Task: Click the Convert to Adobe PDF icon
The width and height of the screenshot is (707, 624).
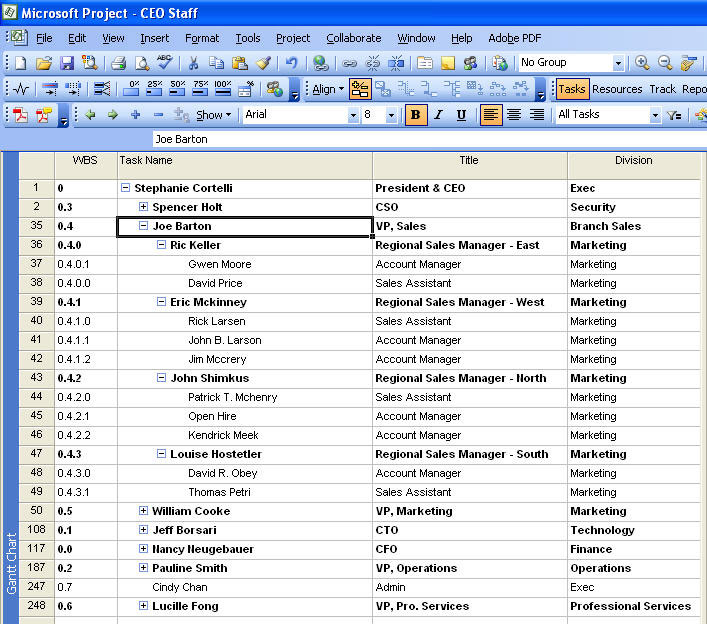Action: click(21, 115)
